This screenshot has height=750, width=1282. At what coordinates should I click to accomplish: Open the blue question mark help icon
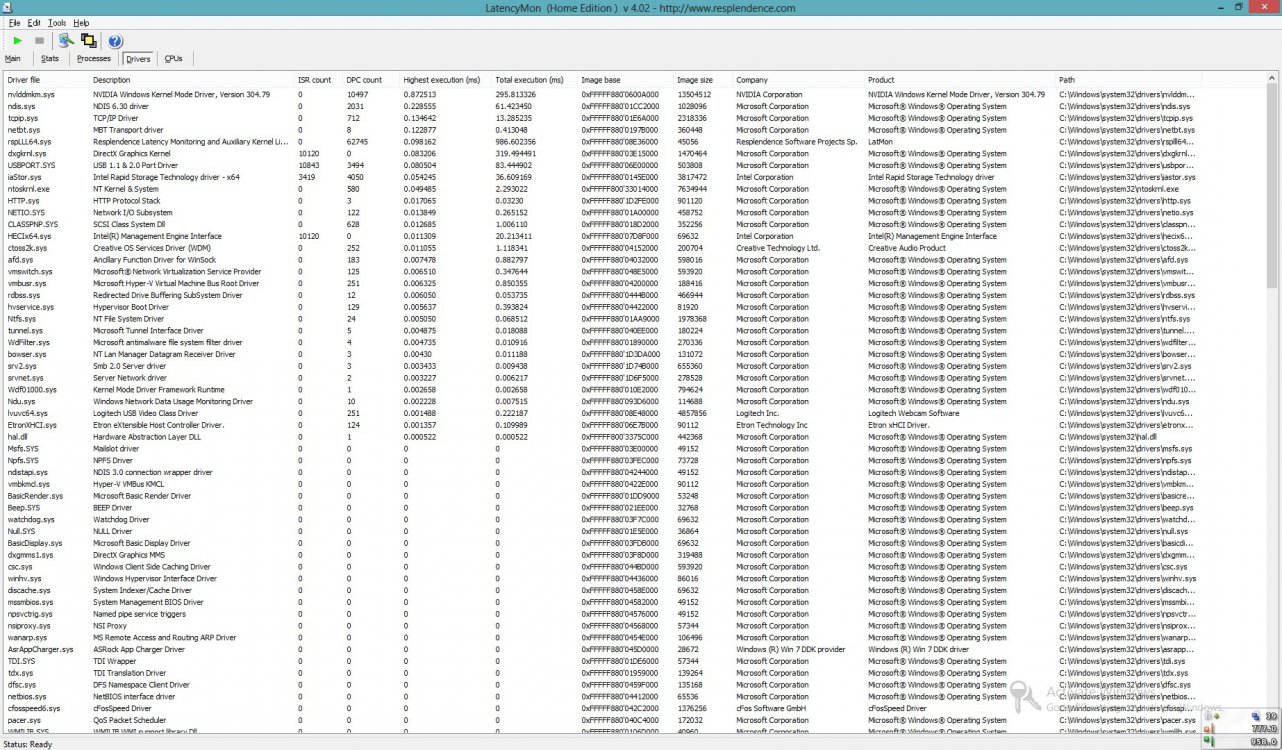point(115,41)
